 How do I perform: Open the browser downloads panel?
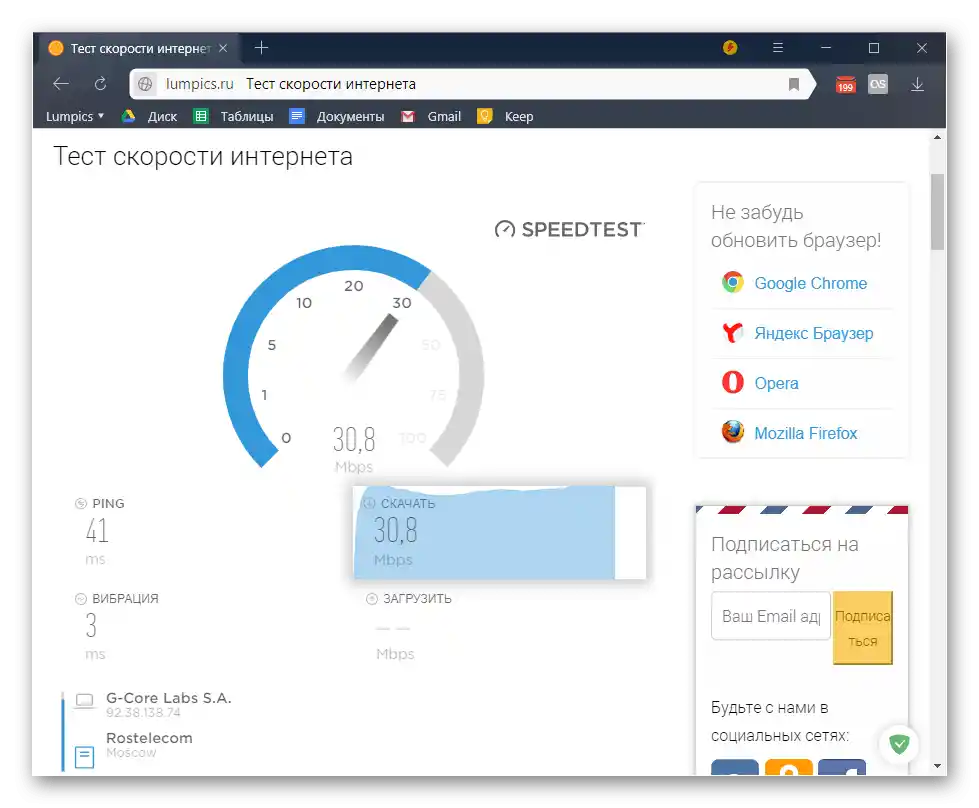917,85
